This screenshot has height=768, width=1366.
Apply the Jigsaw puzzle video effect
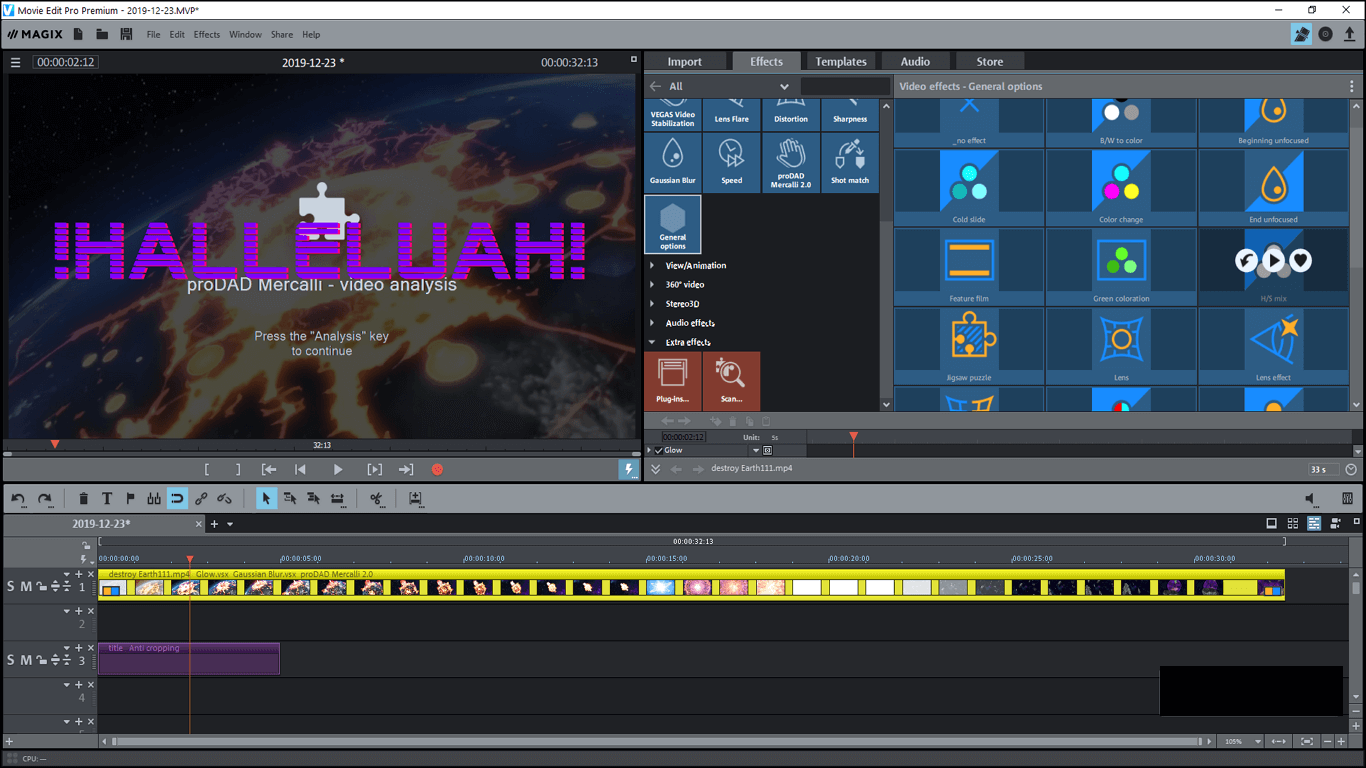(969, 345)
